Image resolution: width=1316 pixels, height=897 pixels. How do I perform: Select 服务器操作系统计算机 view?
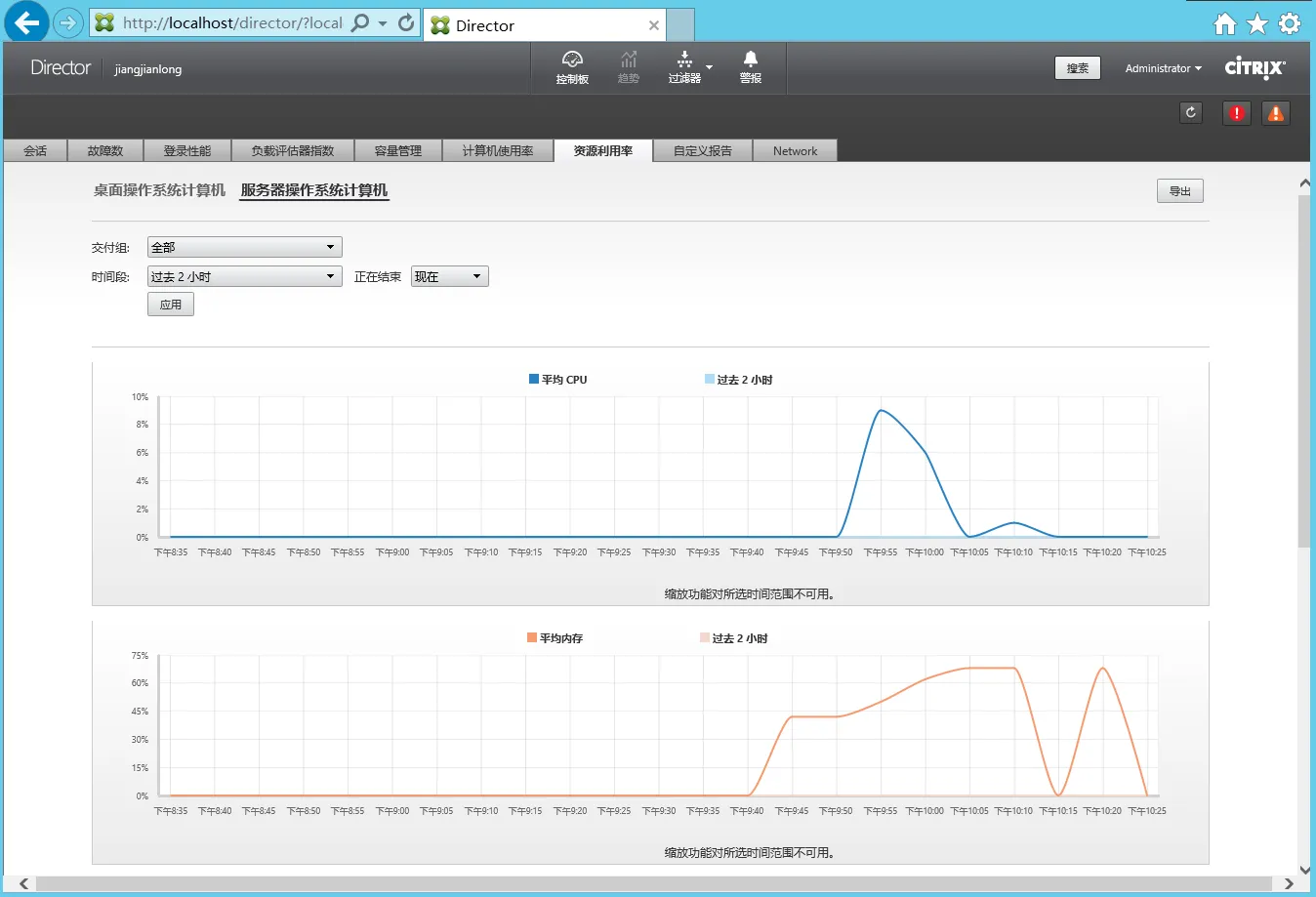click(314, 190)
